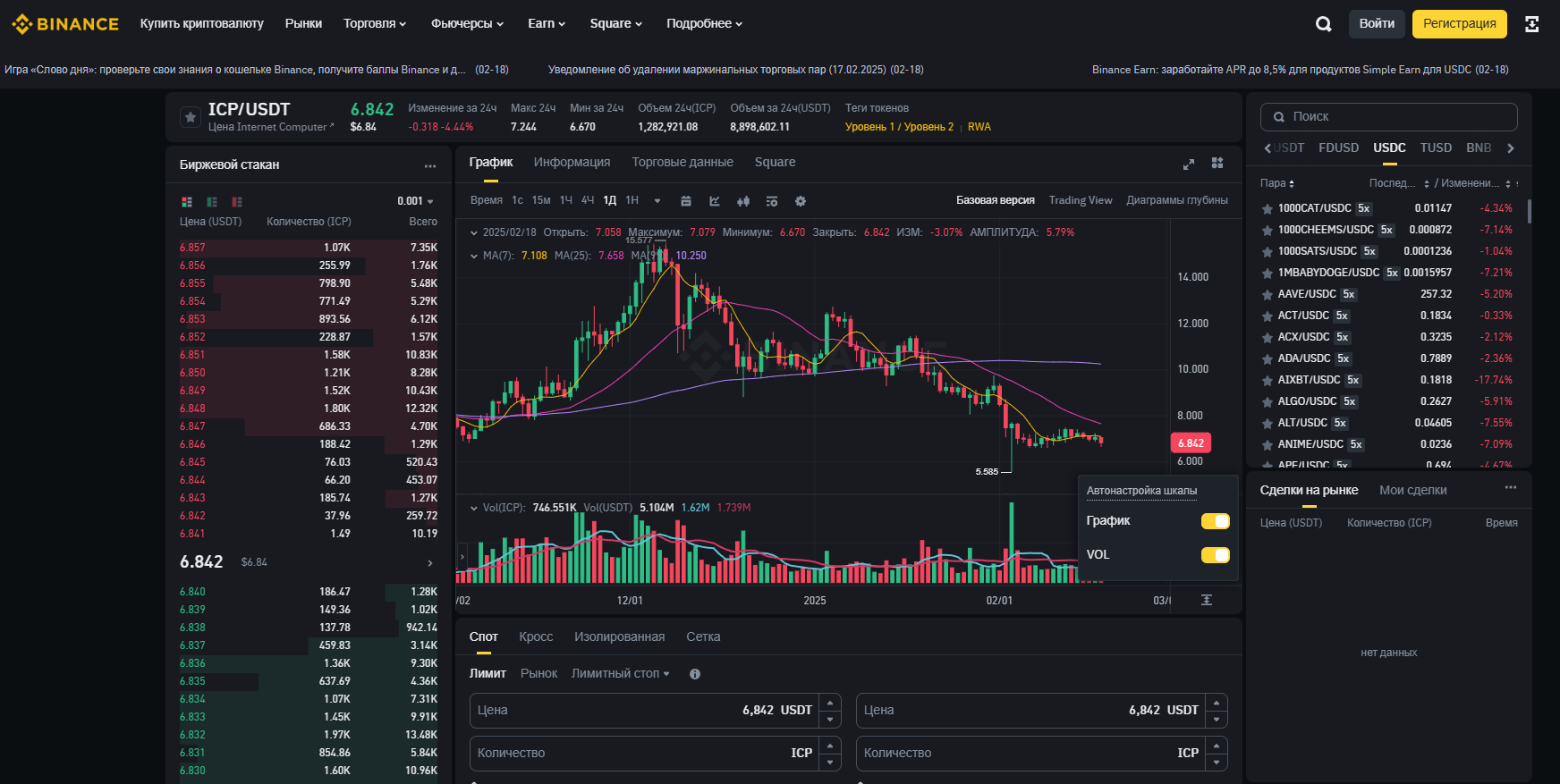The width and height of the screenshot is (1560, 784).
Task: Open the Square tab above chart
Action: [x=775, y=163]
